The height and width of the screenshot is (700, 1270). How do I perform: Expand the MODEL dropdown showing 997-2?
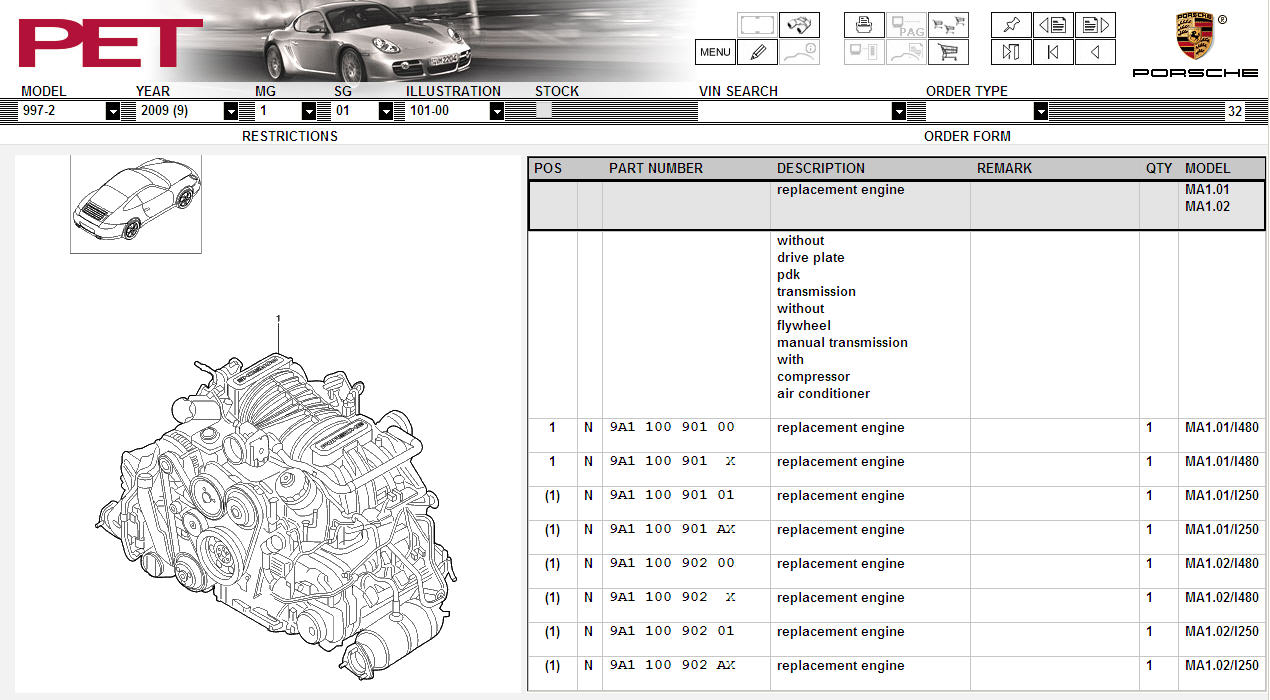(x=113, y=112)
